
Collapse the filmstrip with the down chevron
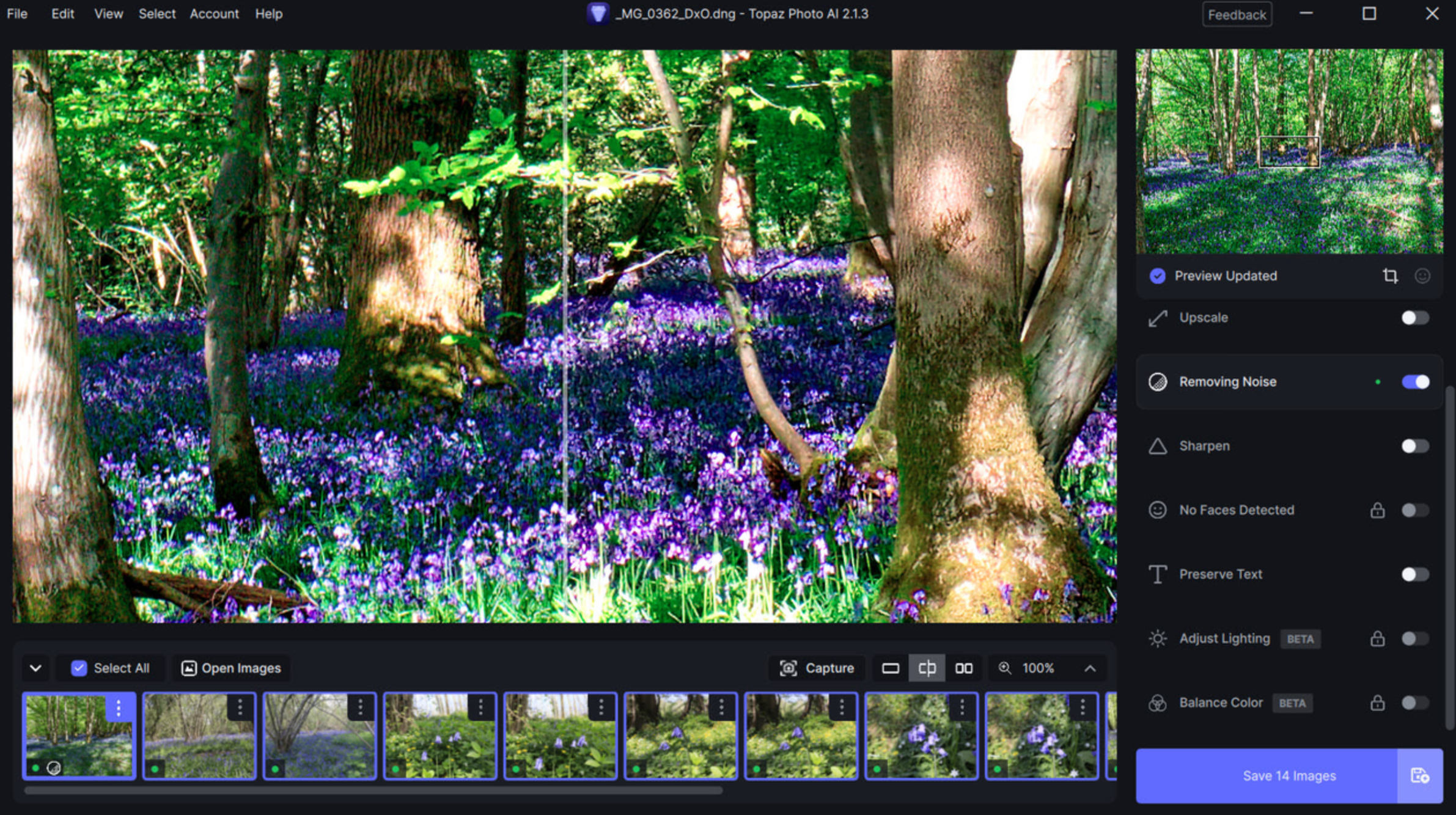35,668
